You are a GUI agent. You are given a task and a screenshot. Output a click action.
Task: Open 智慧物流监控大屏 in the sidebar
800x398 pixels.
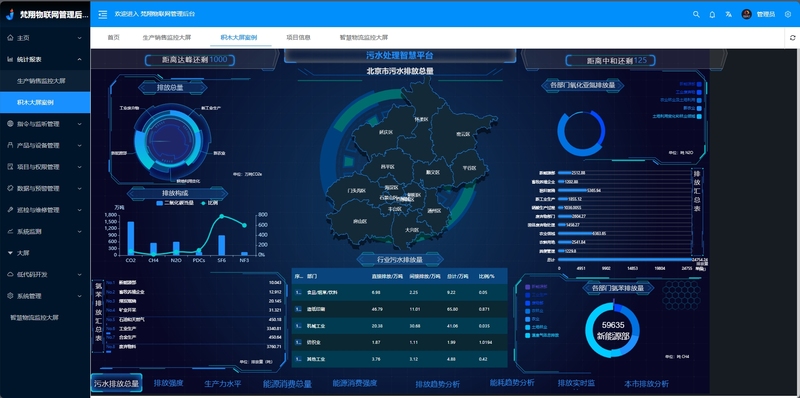35,317
